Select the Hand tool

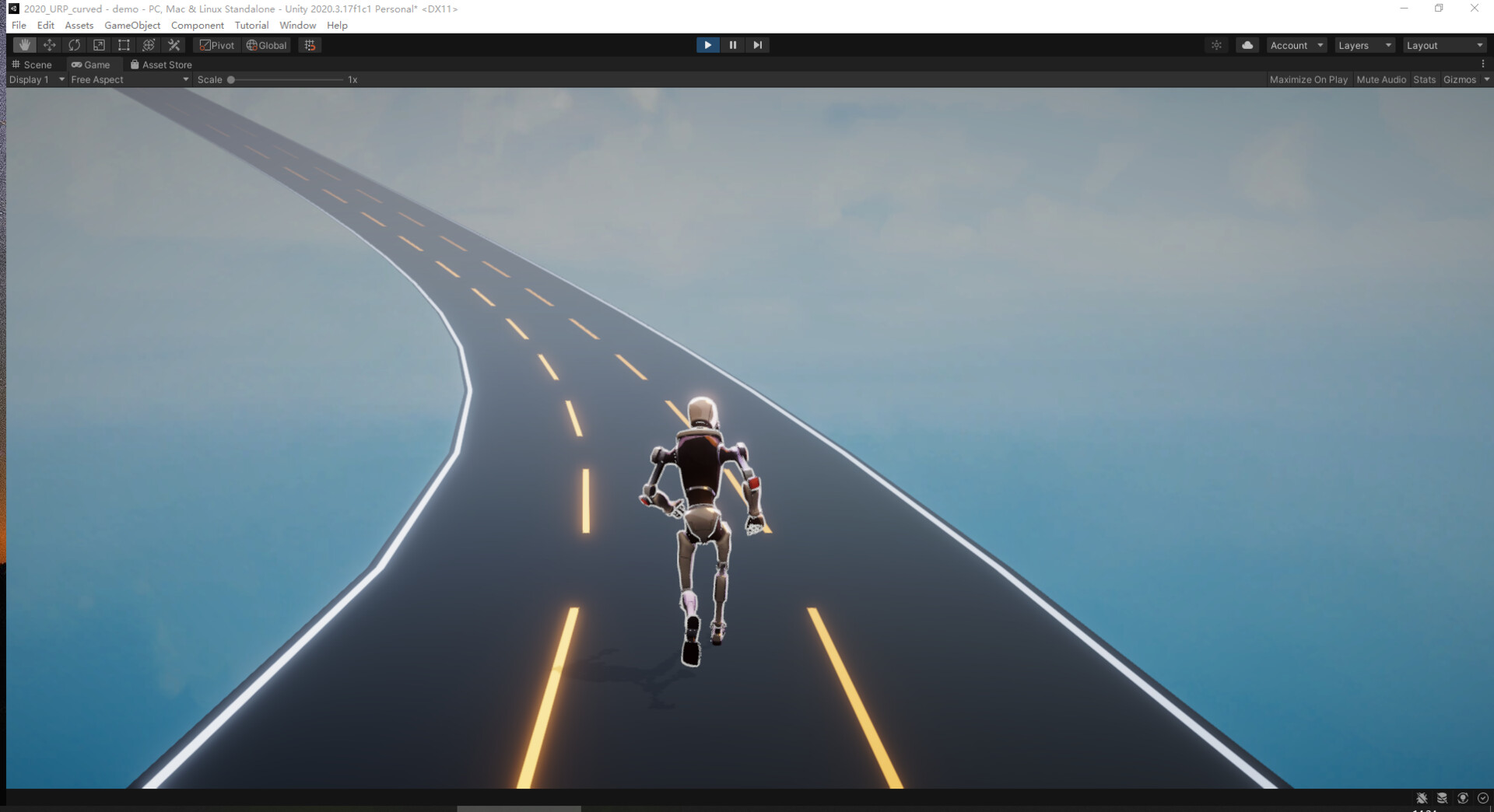point(24,44)
